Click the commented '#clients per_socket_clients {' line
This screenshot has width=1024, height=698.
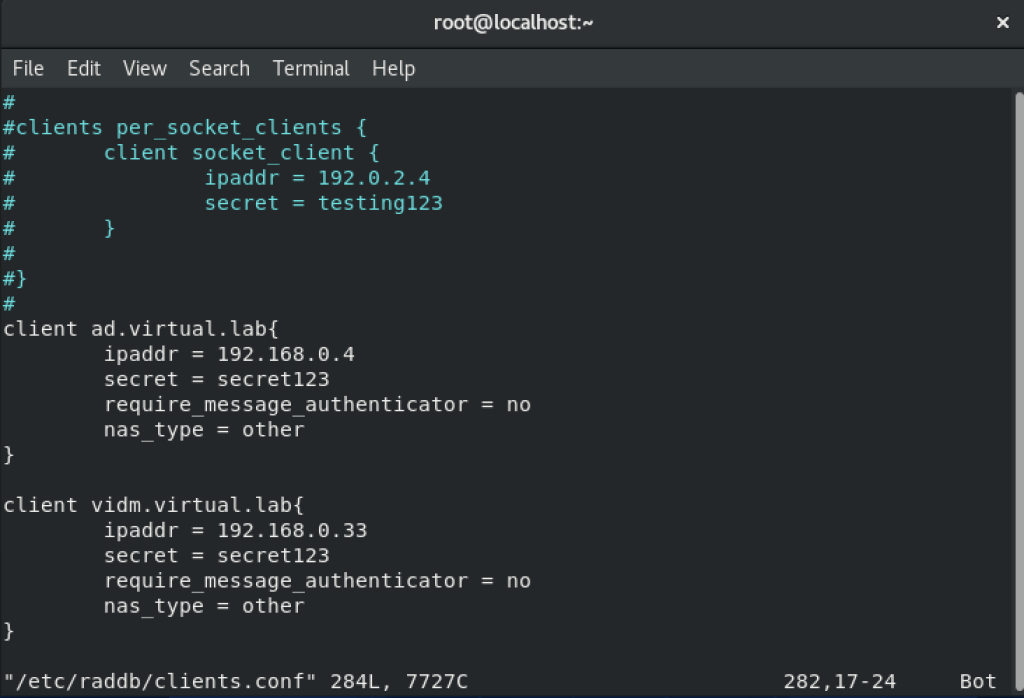tap(185, 128)
